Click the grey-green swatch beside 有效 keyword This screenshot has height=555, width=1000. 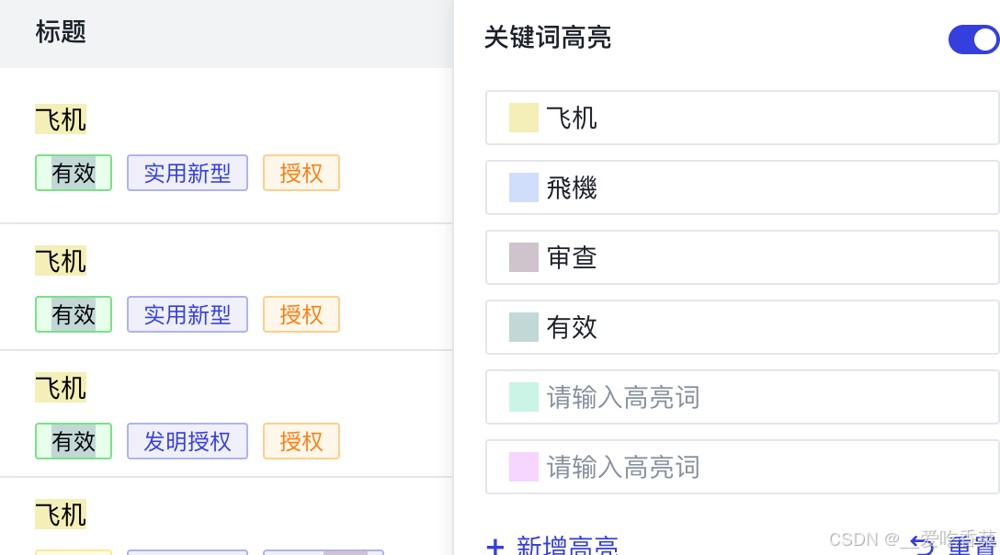point(524,327)
